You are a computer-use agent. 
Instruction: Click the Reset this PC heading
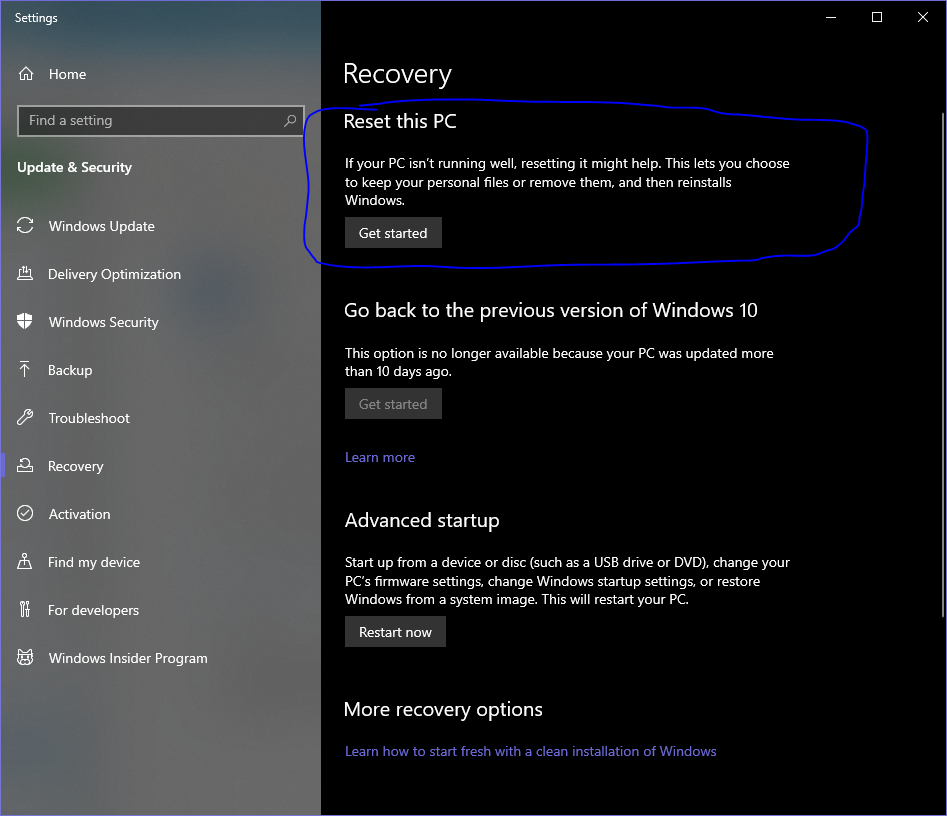point(400,121)
